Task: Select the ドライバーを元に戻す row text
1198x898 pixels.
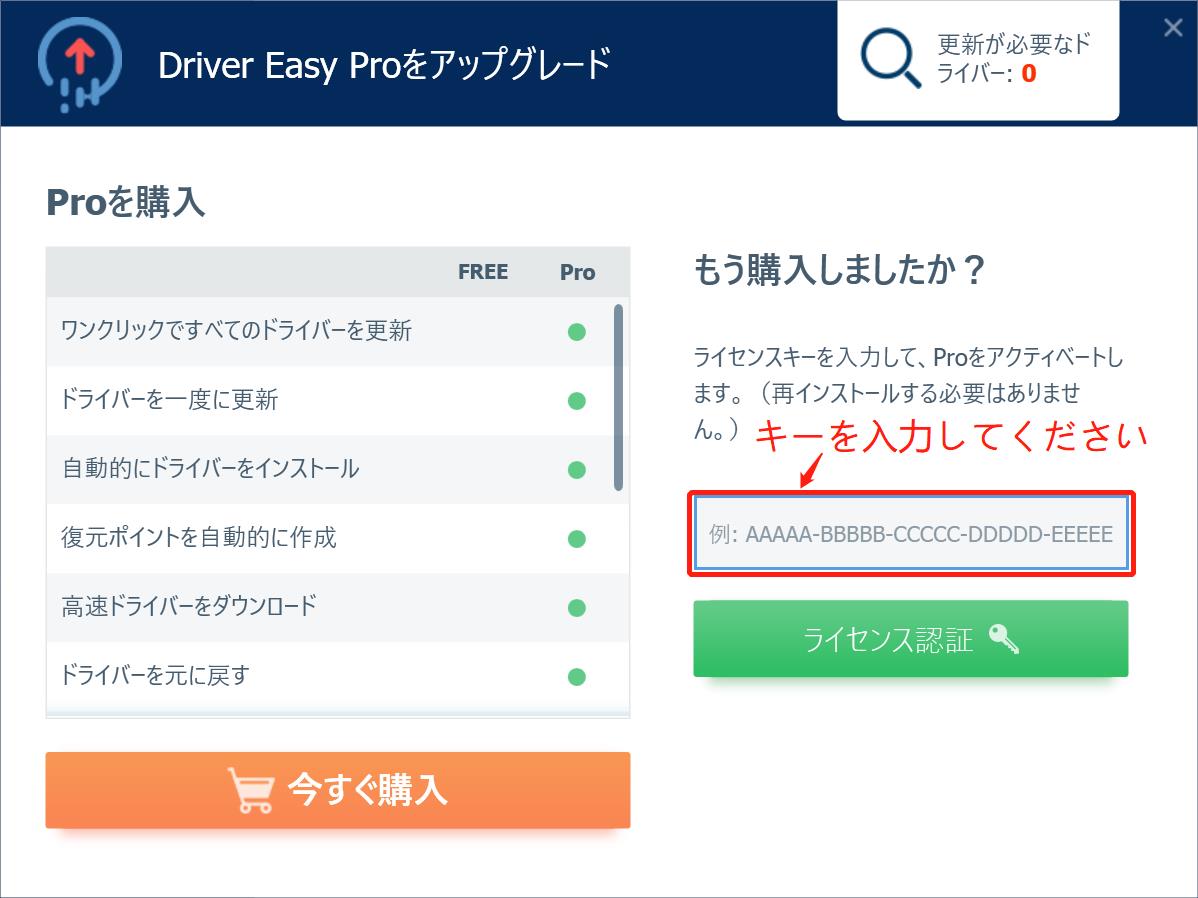Action: pyautogui.click(x=155, y=676)
